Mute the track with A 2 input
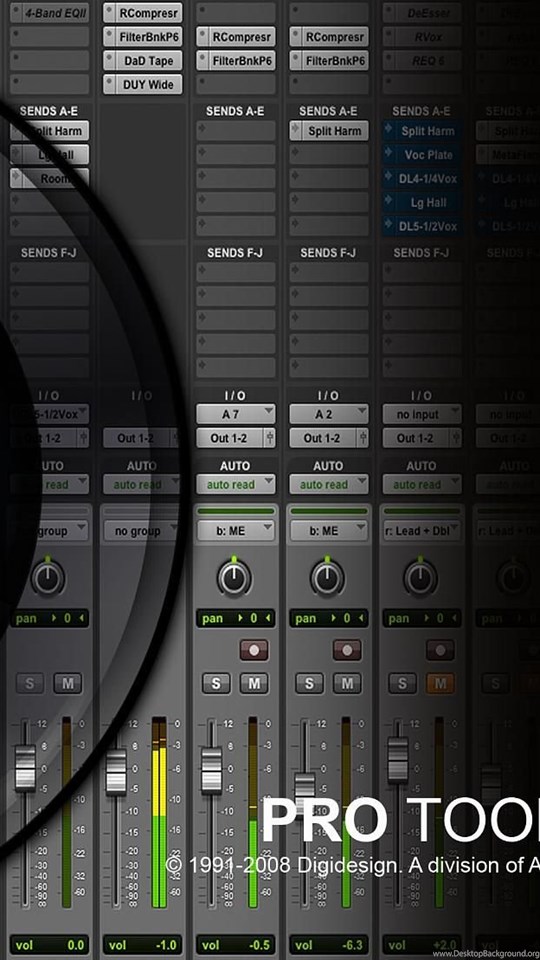The image size is (540, 960). click(x=347, y=683)
